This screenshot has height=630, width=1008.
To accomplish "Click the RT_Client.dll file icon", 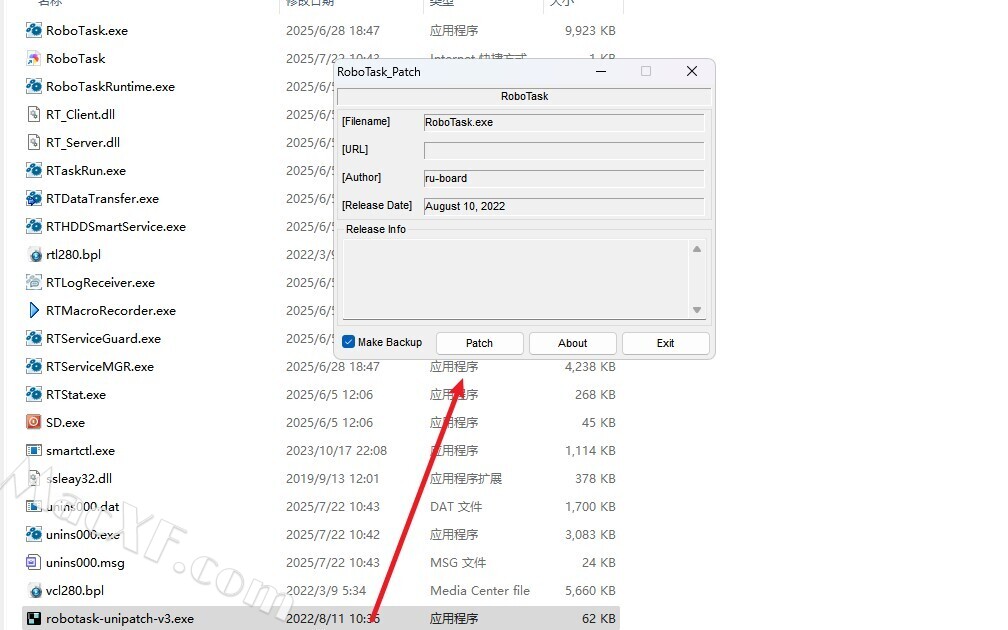I will click(x=33, y=114).
